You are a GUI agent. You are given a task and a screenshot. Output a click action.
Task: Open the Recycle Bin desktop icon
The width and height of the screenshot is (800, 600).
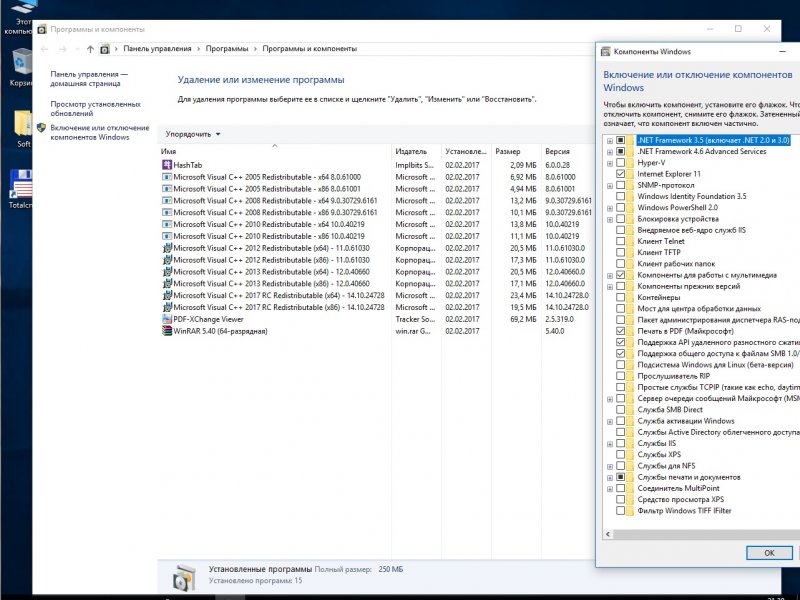[x=20, y=64]
